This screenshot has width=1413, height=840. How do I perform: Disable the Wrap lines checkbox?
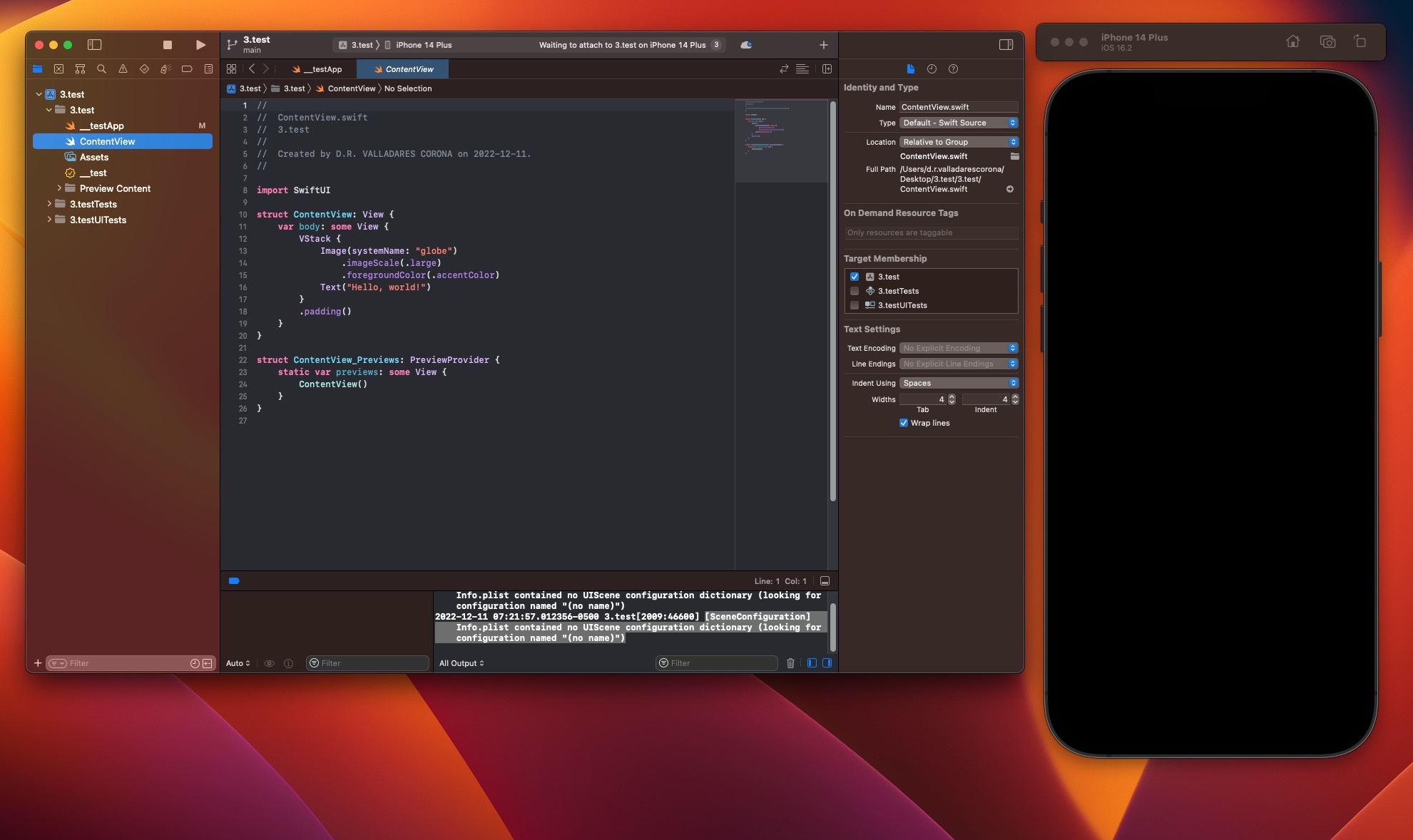click(x=904, y=423)
